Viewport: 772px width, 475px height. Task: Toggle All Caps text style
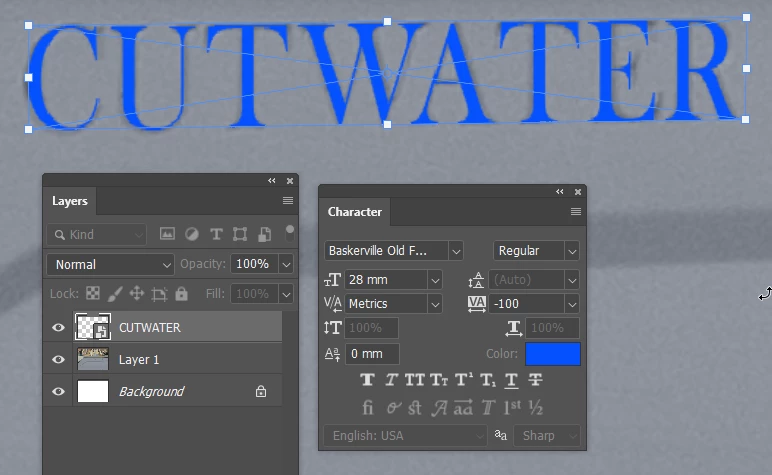click(415, 380)
